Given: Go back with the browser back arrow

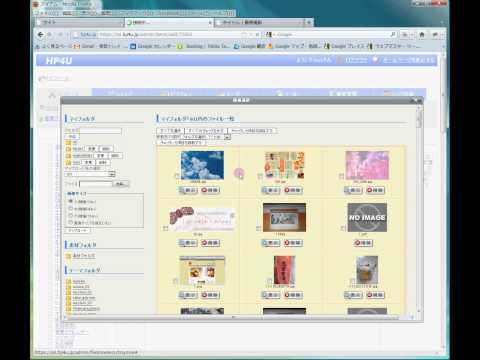Looking at the screenshot, I should pos(41,34).
